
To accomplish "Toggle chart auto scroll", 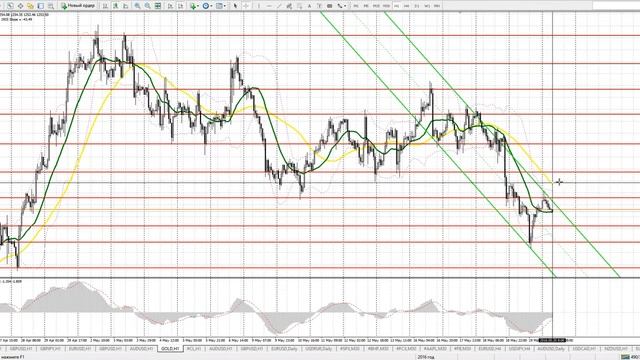I will [x=170, y=6].
